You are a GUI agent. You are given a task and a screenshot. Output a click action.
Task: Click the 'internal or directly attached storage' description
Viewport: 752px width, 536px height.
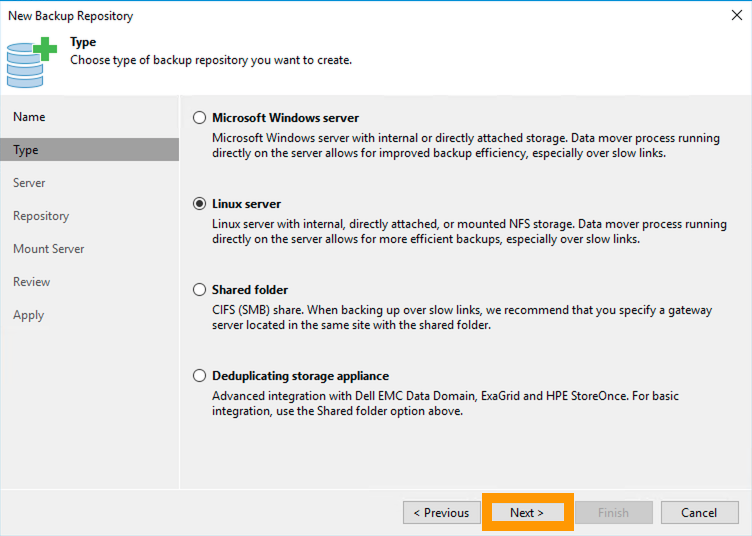point(466,146)
